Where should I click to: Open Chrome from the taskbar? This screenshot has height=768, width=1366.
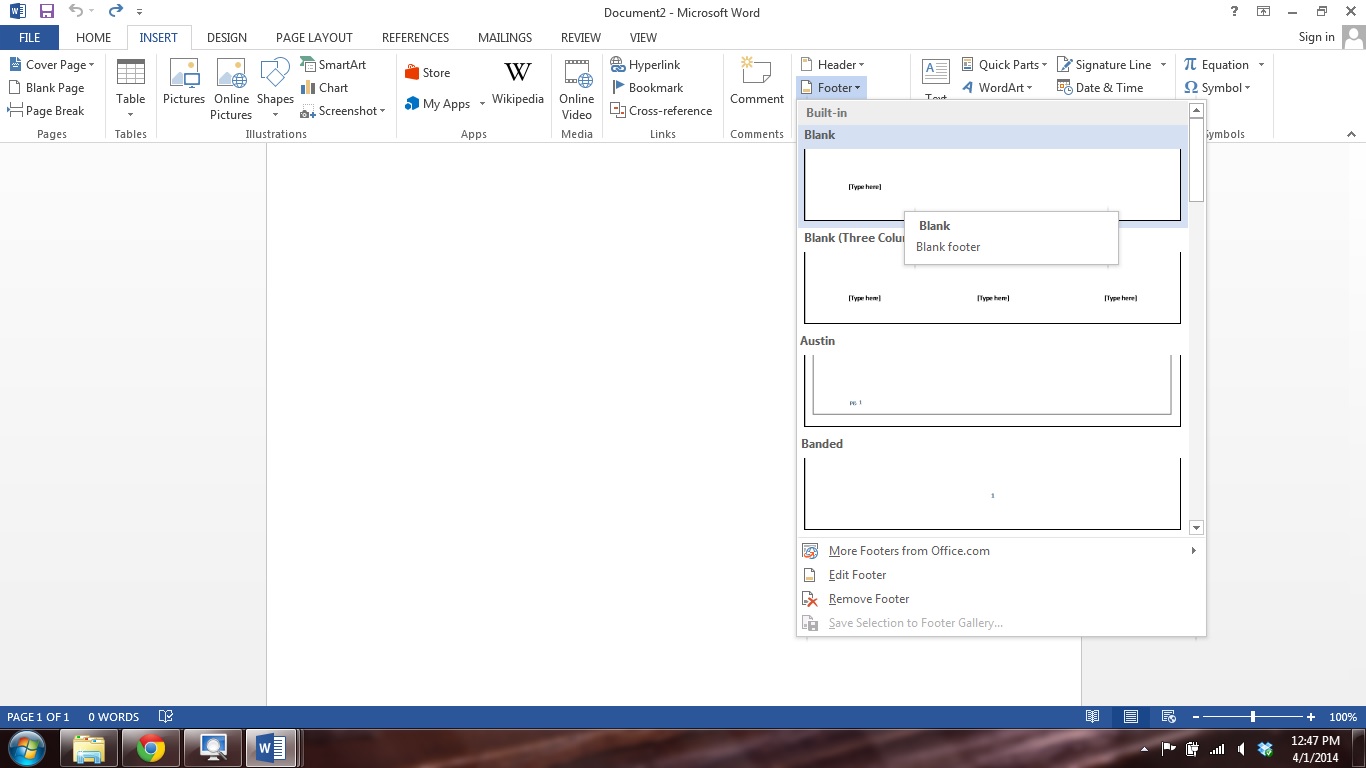(x=151, y=748)
